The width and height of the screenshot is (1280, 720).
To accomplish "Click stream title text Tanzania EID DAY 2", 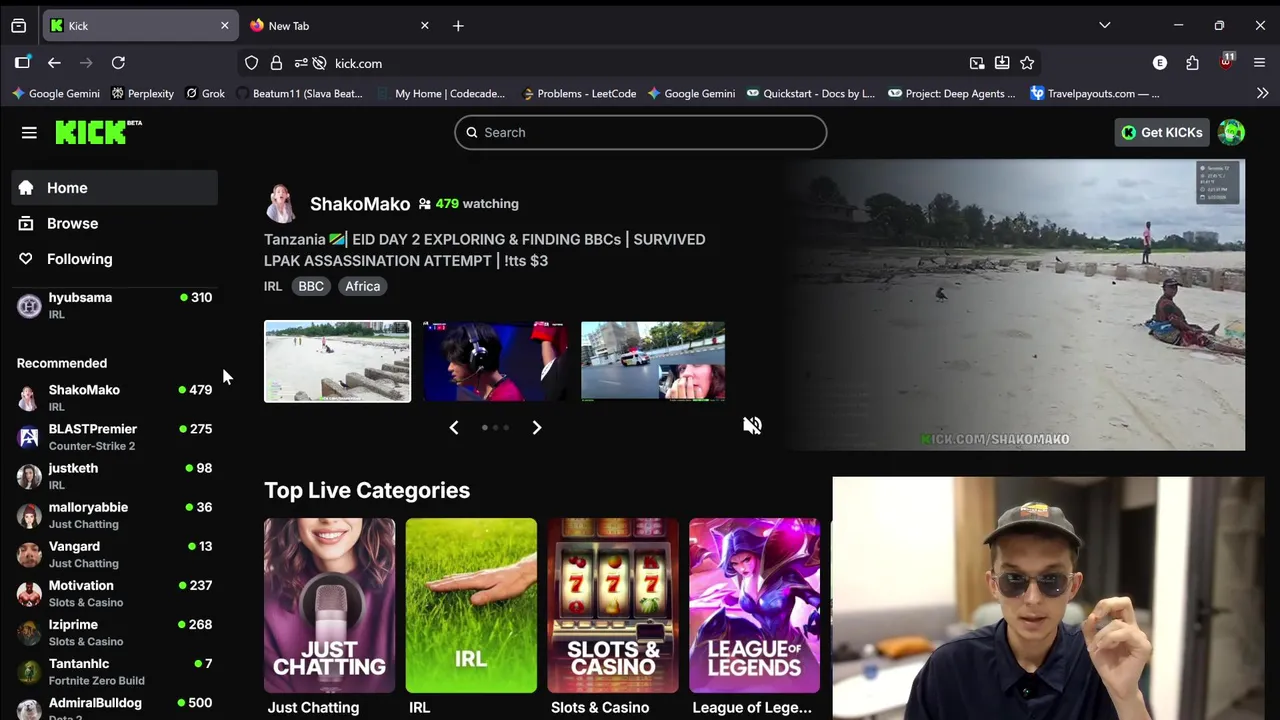I will point(485,250).
